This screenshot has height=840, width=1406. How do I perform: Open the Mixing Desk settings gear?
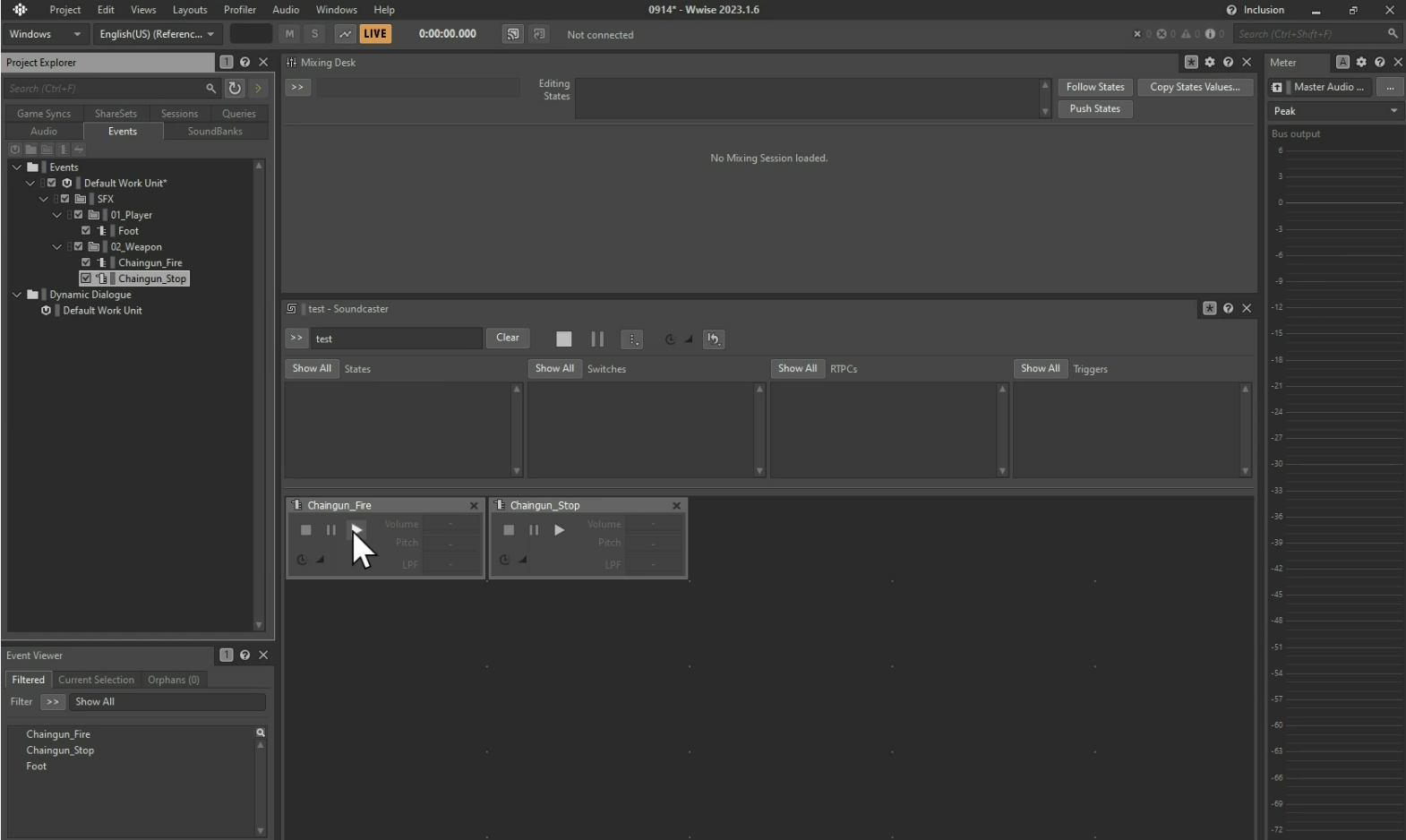pos(1210,62)
